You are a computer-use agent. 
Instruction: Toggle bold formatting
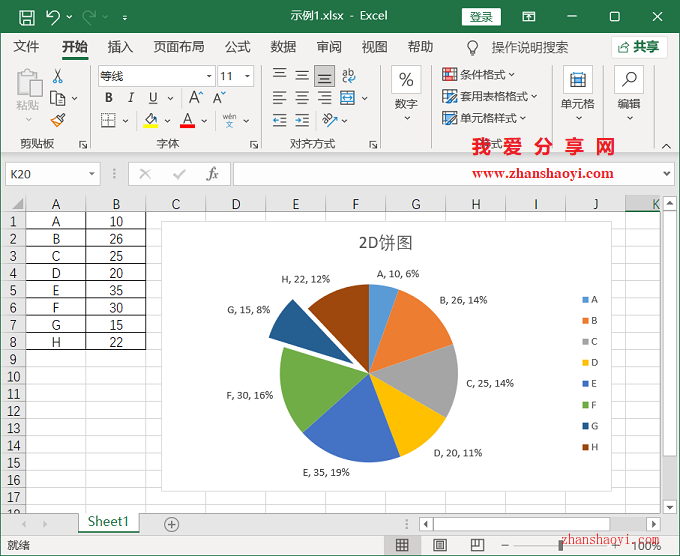(x=109, y=98)
